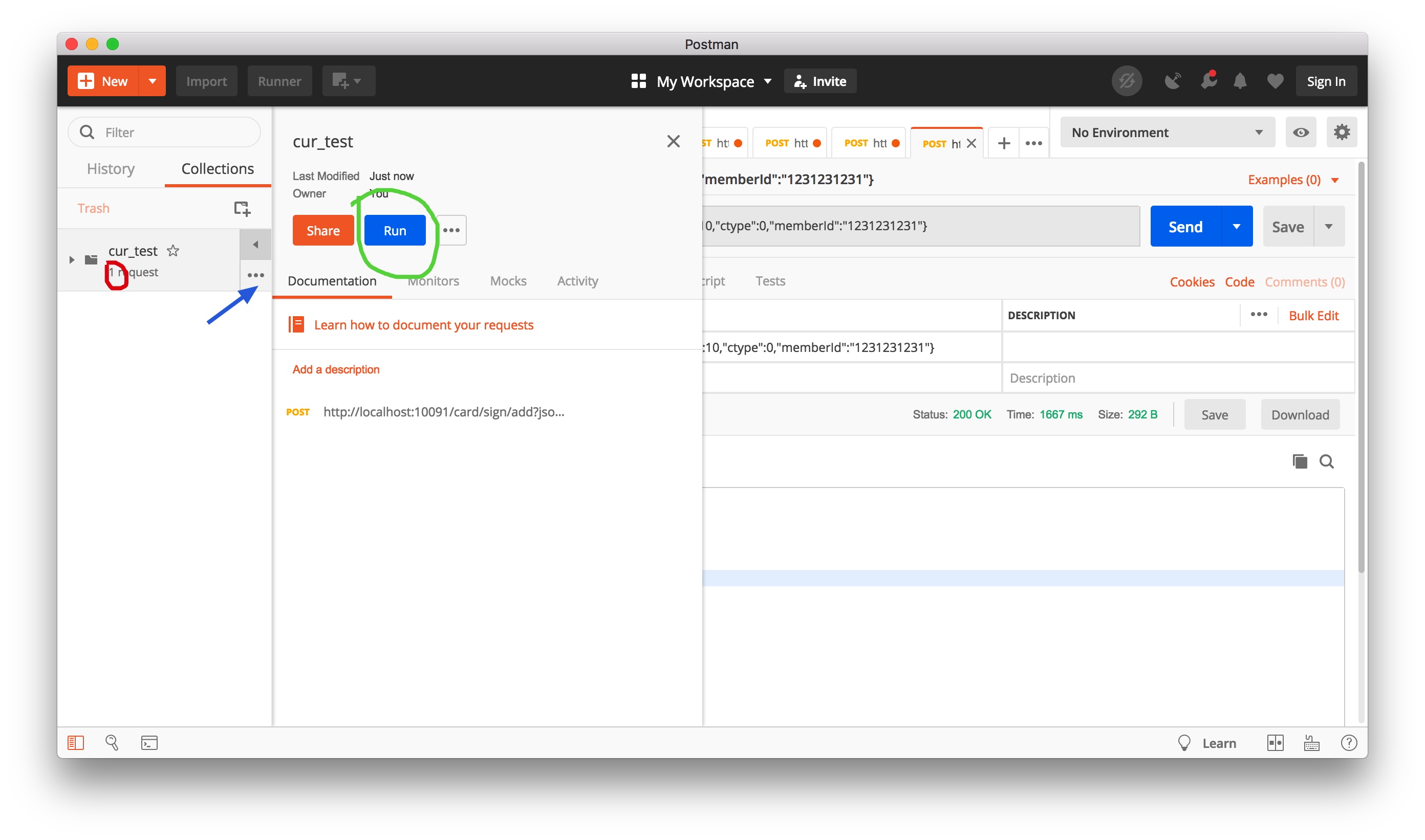Open keyboard shortcuts icon

pyautogui.click(x=1311, y=743)
